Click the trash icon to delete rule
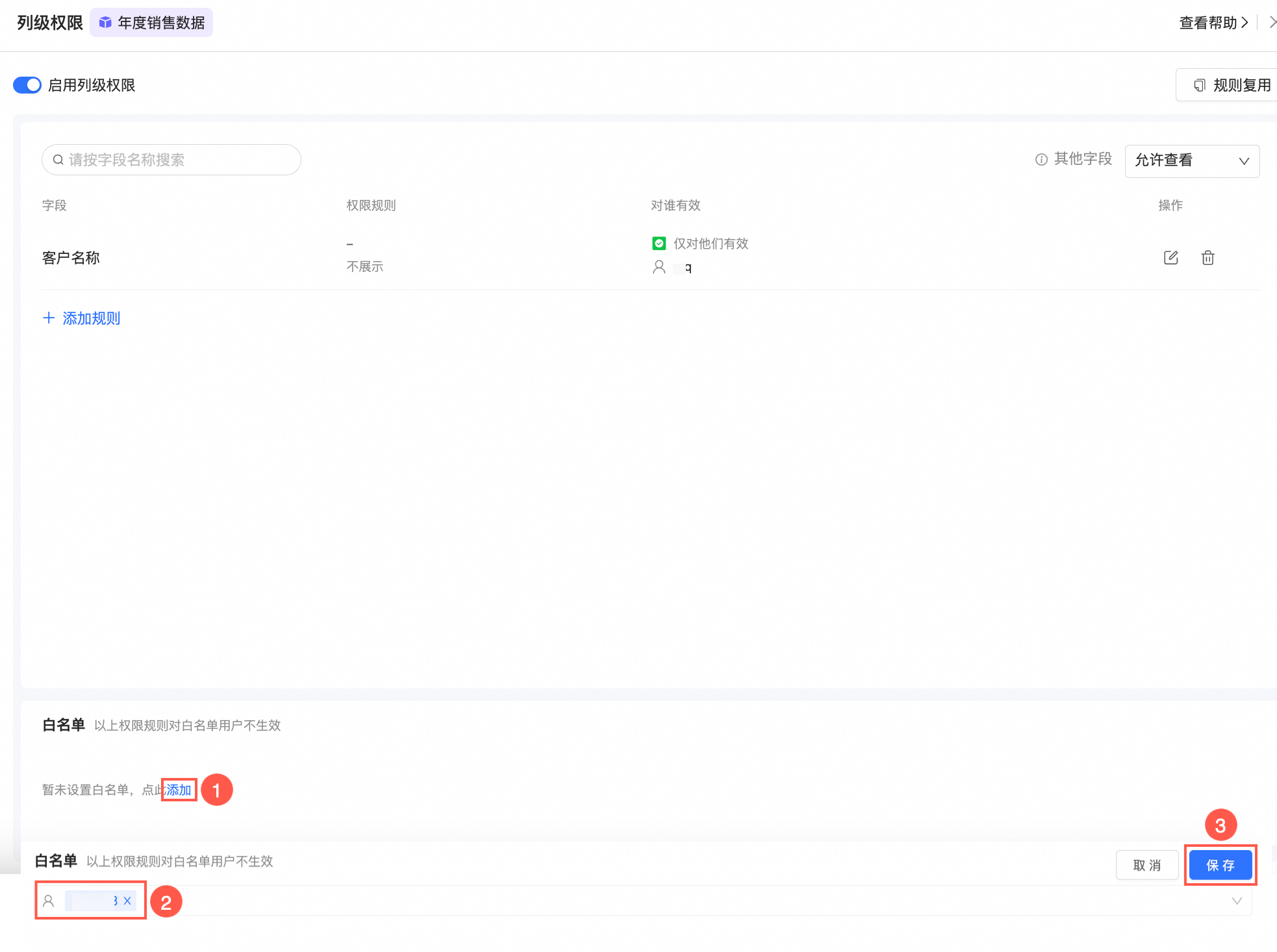 pyautogui.click(x=1207, y=258)
